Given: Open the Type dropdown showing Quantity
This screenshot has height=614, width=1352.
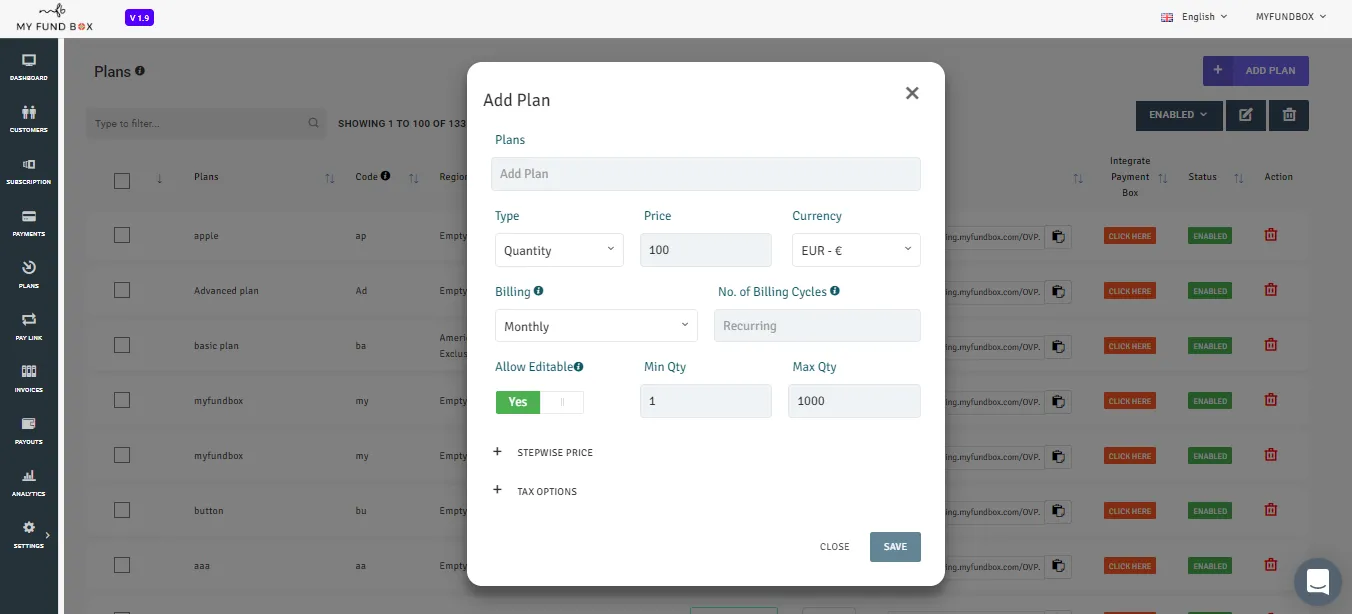Looking at the screenshot, I should 559,250.
